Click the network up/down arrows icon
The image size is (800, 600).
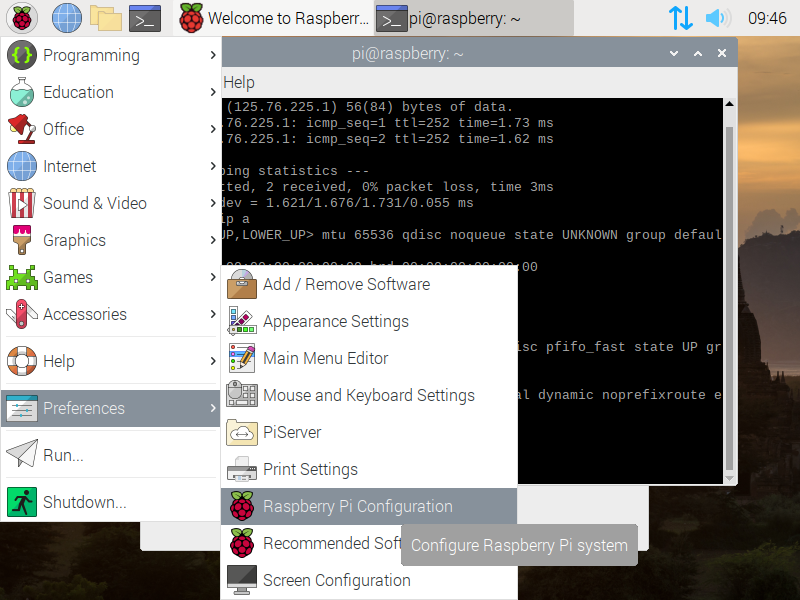click(x=681, y=18)
